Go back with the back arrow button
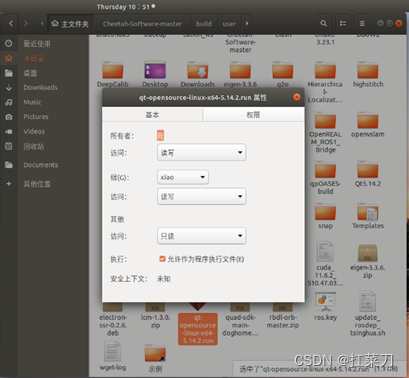 click(11, 24)
